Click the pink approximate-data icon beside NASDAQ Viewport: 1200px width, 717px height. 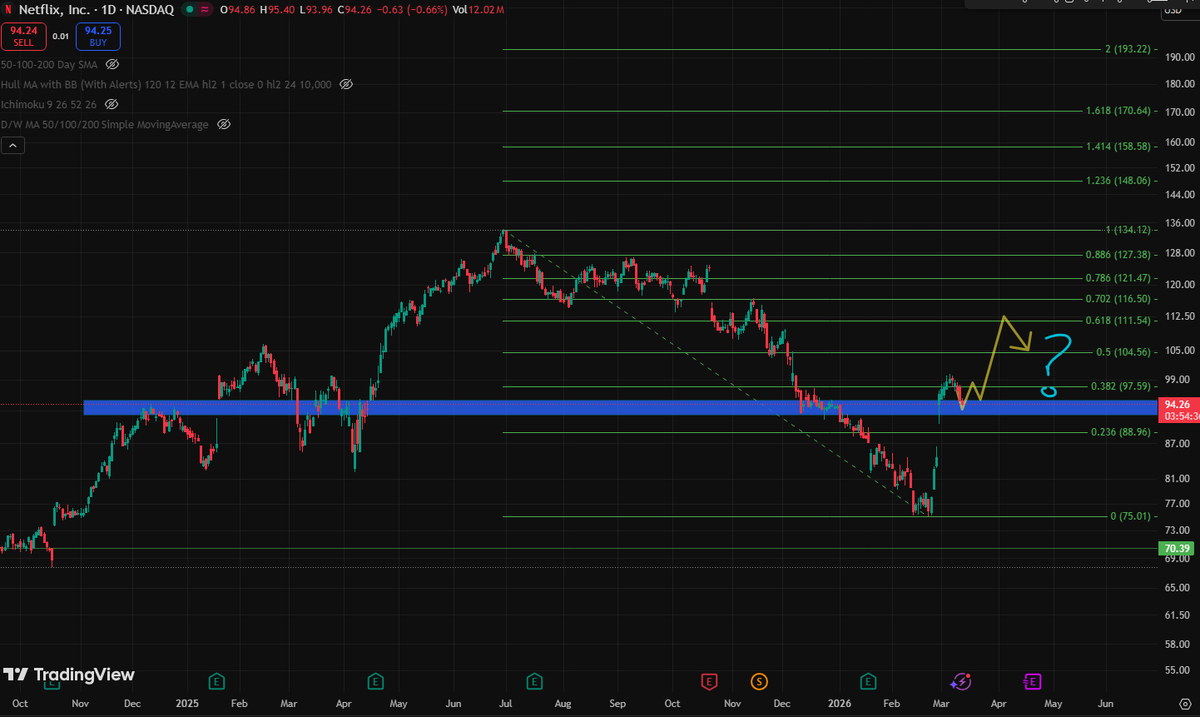205,8
